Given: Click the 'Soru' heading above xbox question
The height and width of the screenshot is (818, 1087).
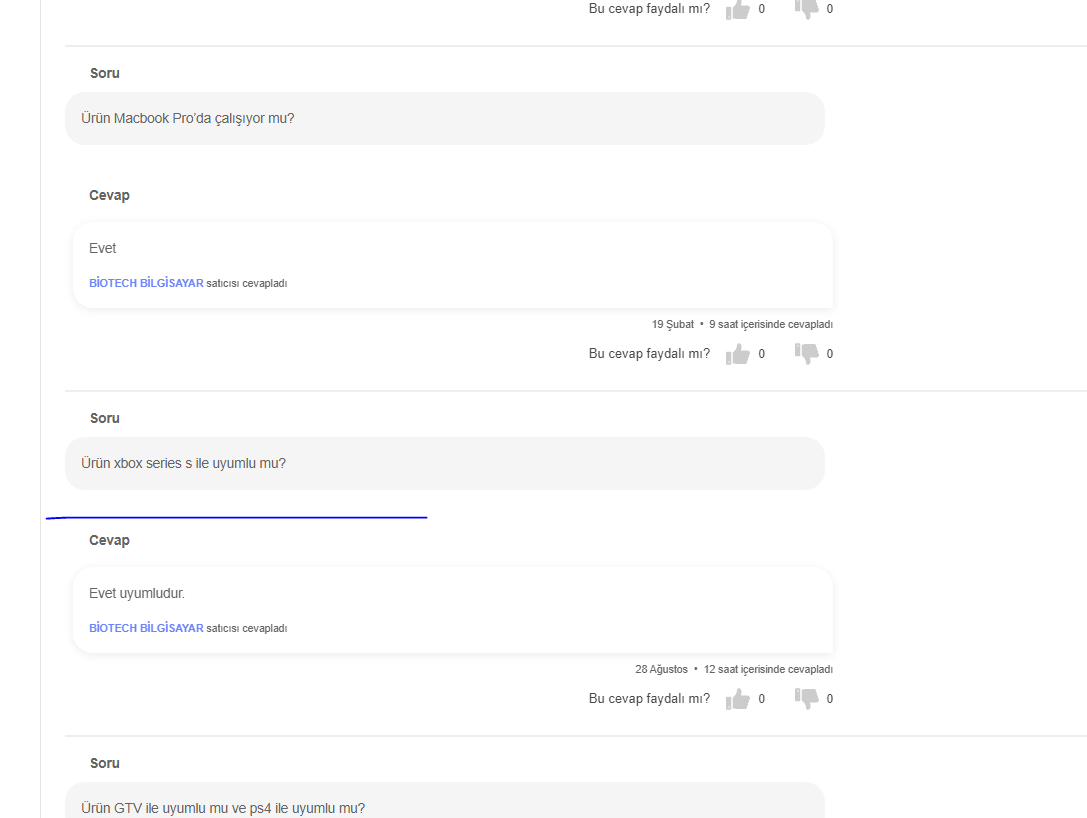Looking at the screenshot, I should point(105,418).
